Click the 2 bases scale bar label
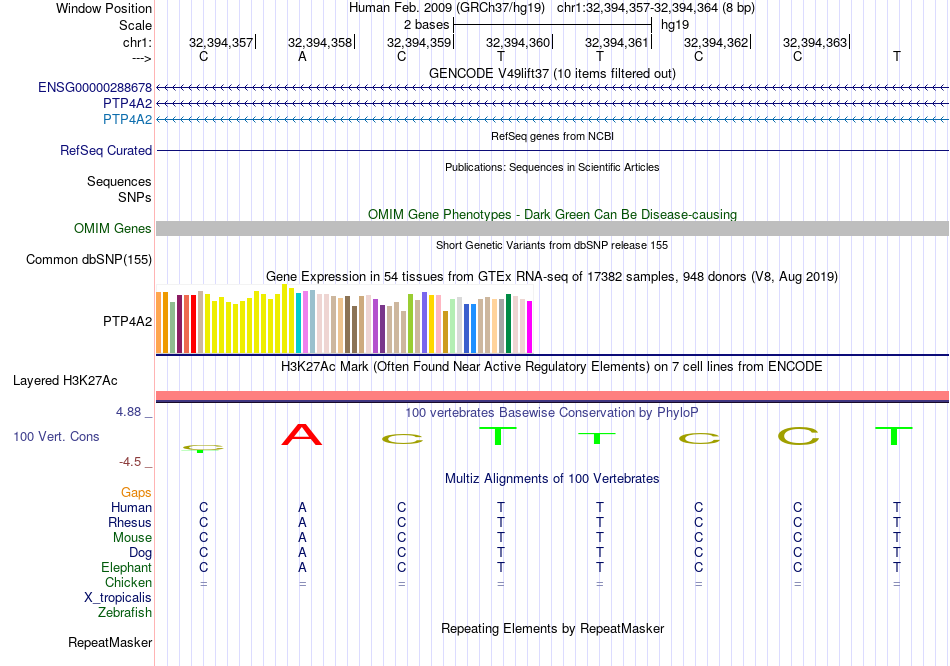 427,25
